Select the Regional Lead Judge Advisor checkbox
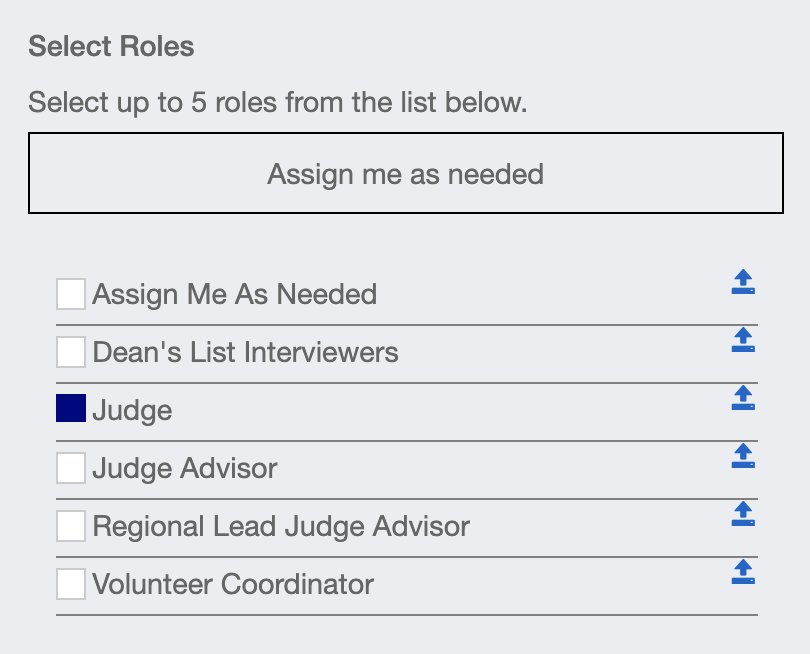This screenshot has width=810, height=654. point(71,526)
